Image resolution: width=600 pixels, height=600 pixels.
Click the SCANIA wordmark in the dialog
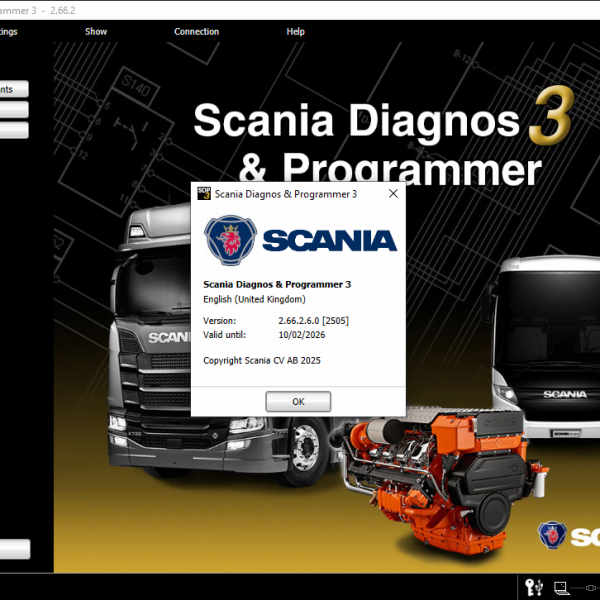(x=329, y=241)
